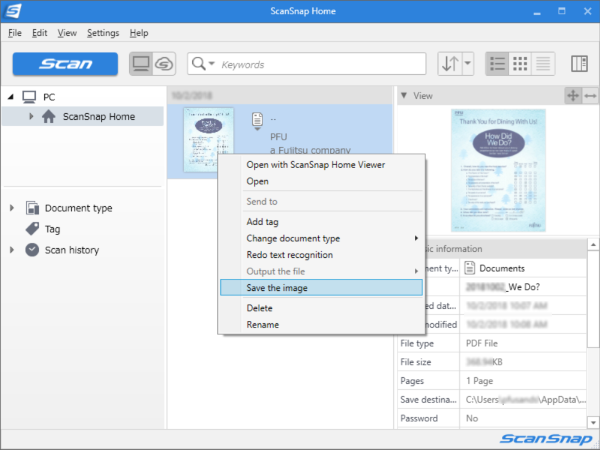Click the Save destination path value

click(x=525, y=399)
